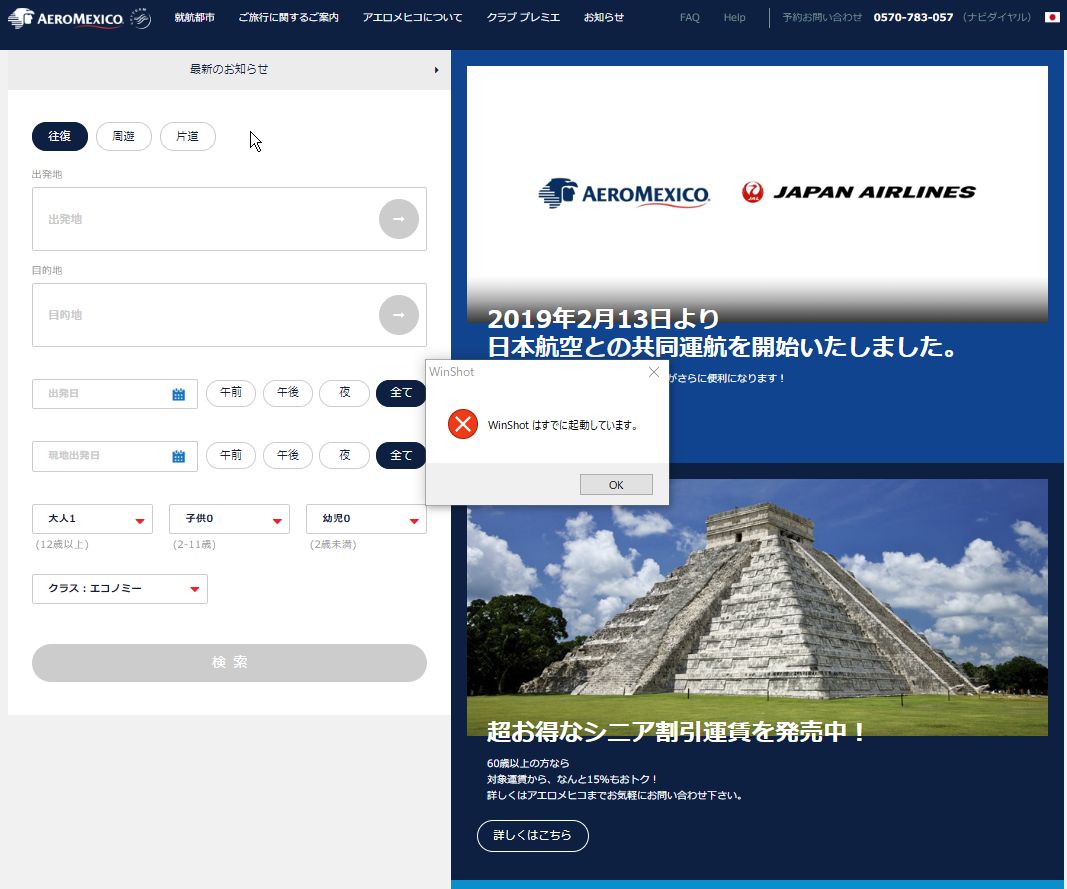This screenshot has height=889, width=1067.
Task: Click the red error icon in WinShot dialog
Action: [x=463, y=424]
